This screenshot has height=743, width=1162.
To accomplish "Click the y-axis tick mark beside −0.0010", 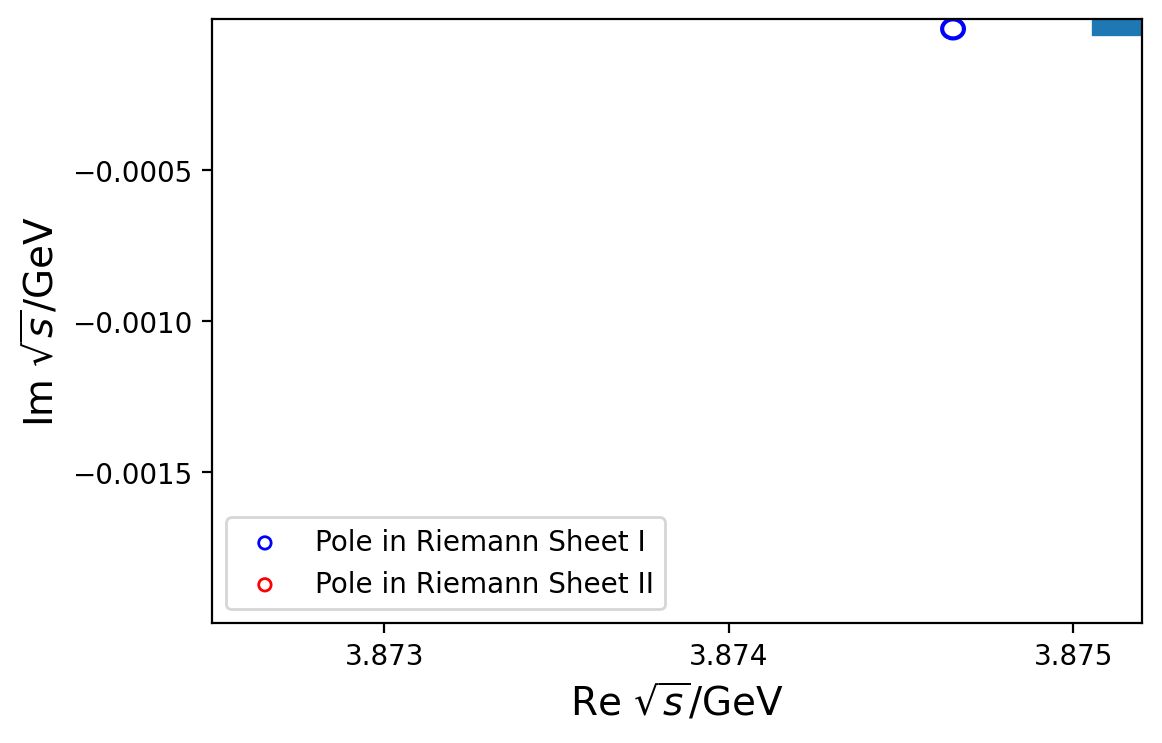I will (207, 321).
